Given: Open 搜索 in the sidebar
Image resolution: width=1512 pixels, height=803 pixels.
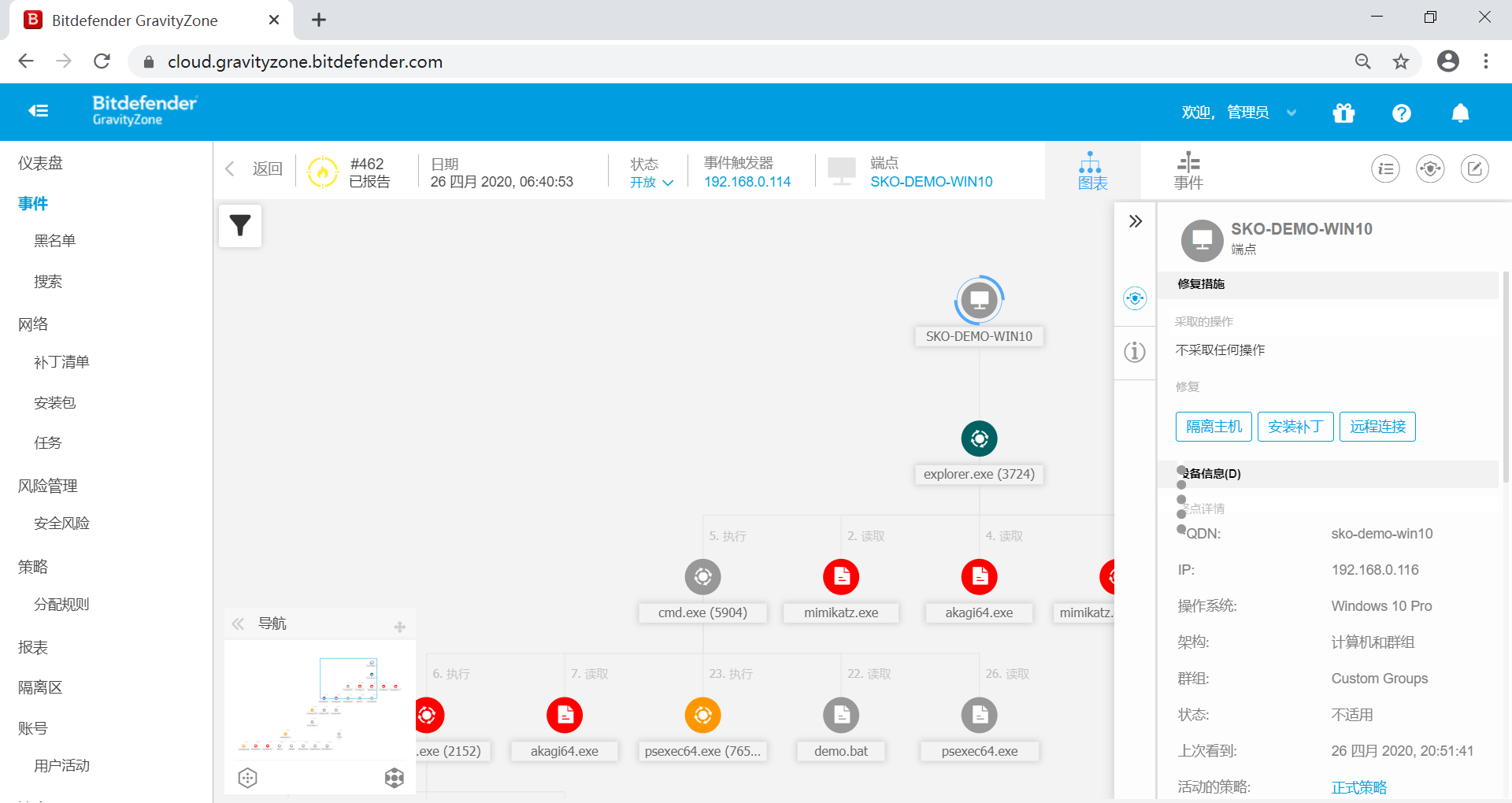Looking at the screenshot, I should tap(48, 281).
